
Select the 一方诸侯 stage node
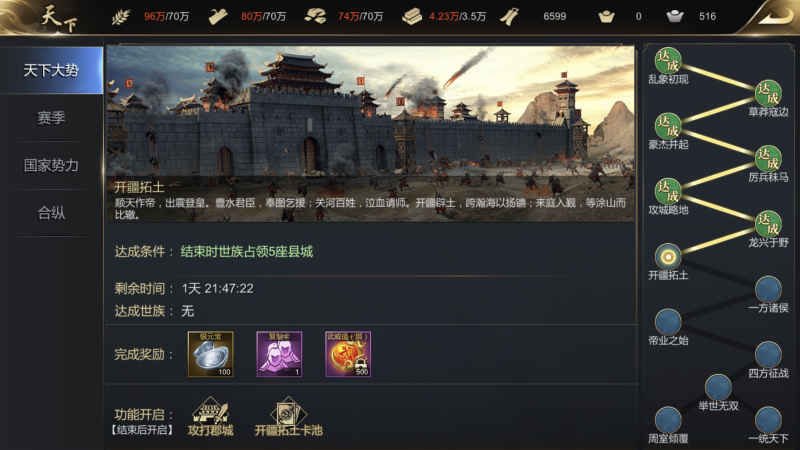(768, 289)
